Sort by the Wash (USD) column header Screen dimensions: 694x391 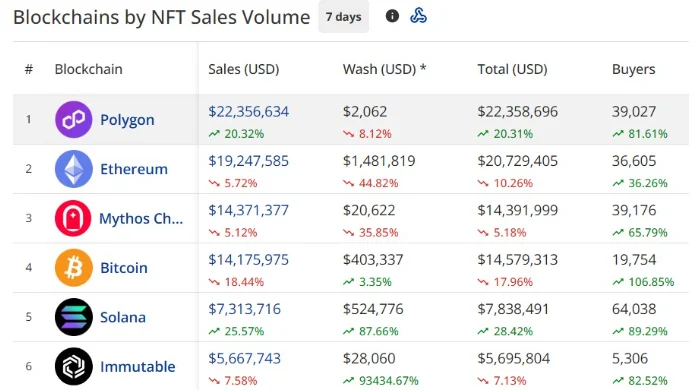[x=384, y=69]
